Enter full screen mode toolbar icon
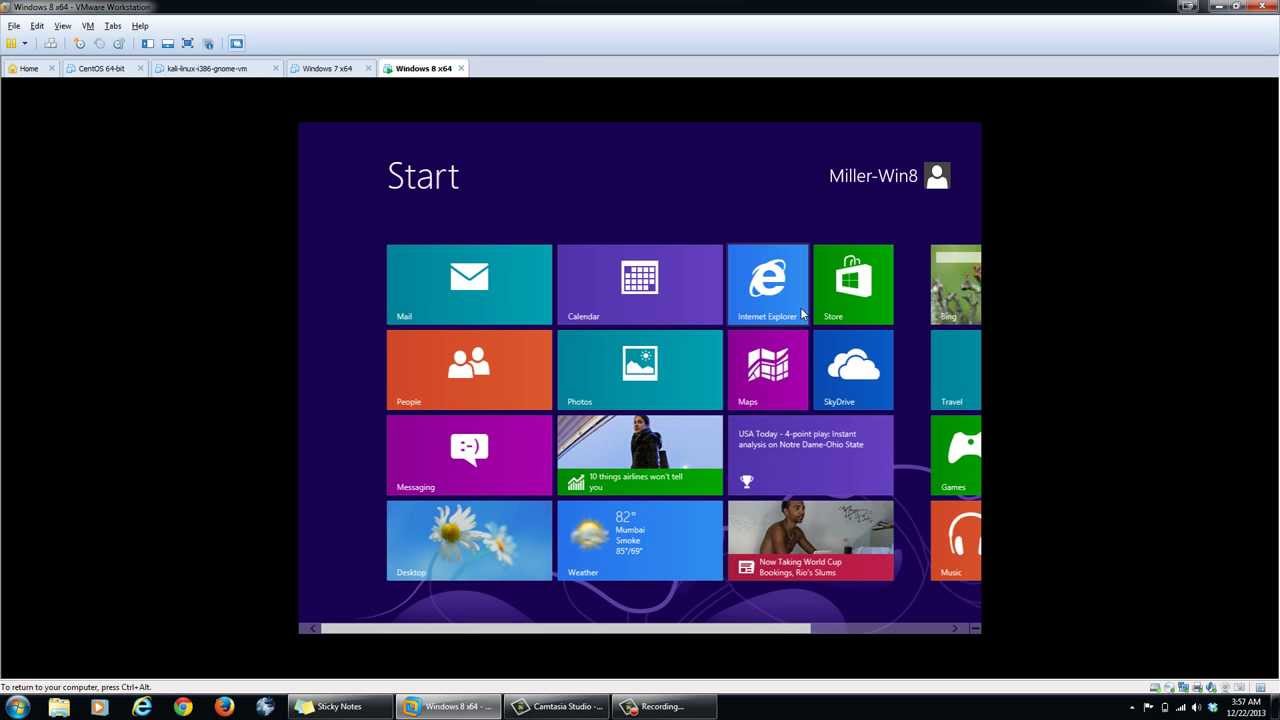 (x=188, y=44)
